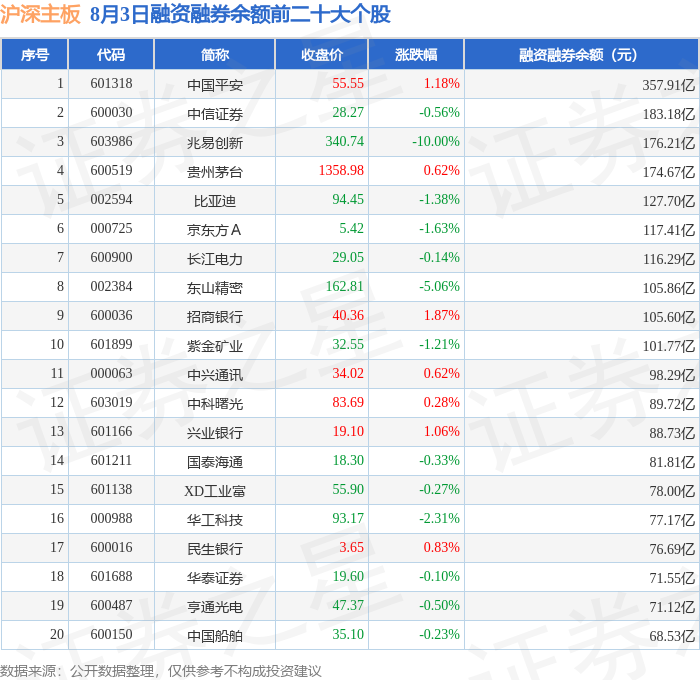Select stock name 兆易创新
Viewport: 700px width, 680px height.
click(x=215, y=142)
